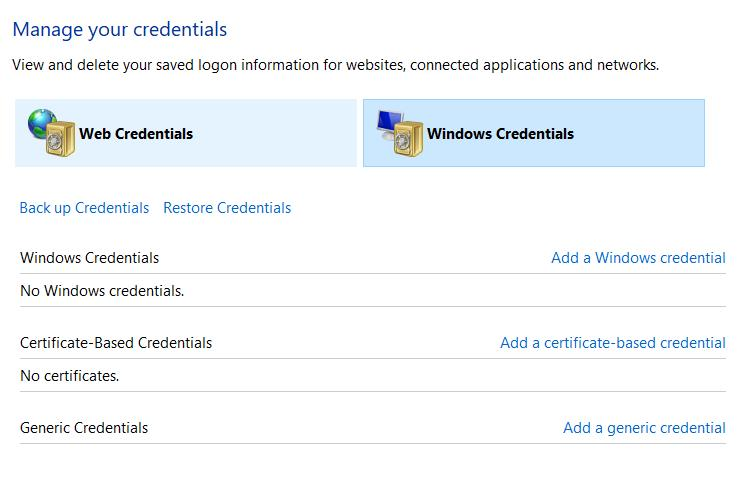Click the computer and safe Windows Credentials icon
The image size is (738, 497).
[x=400, y=133]
